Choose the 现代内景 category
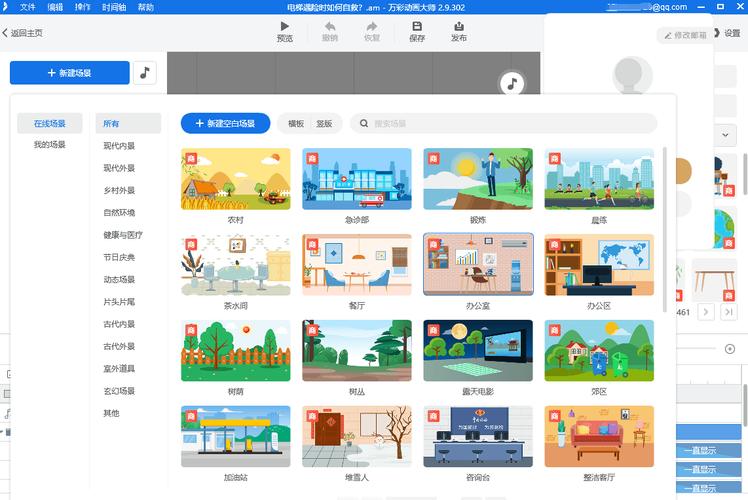Viewport: 748px width, 500px height. click(x=119, y=146)
